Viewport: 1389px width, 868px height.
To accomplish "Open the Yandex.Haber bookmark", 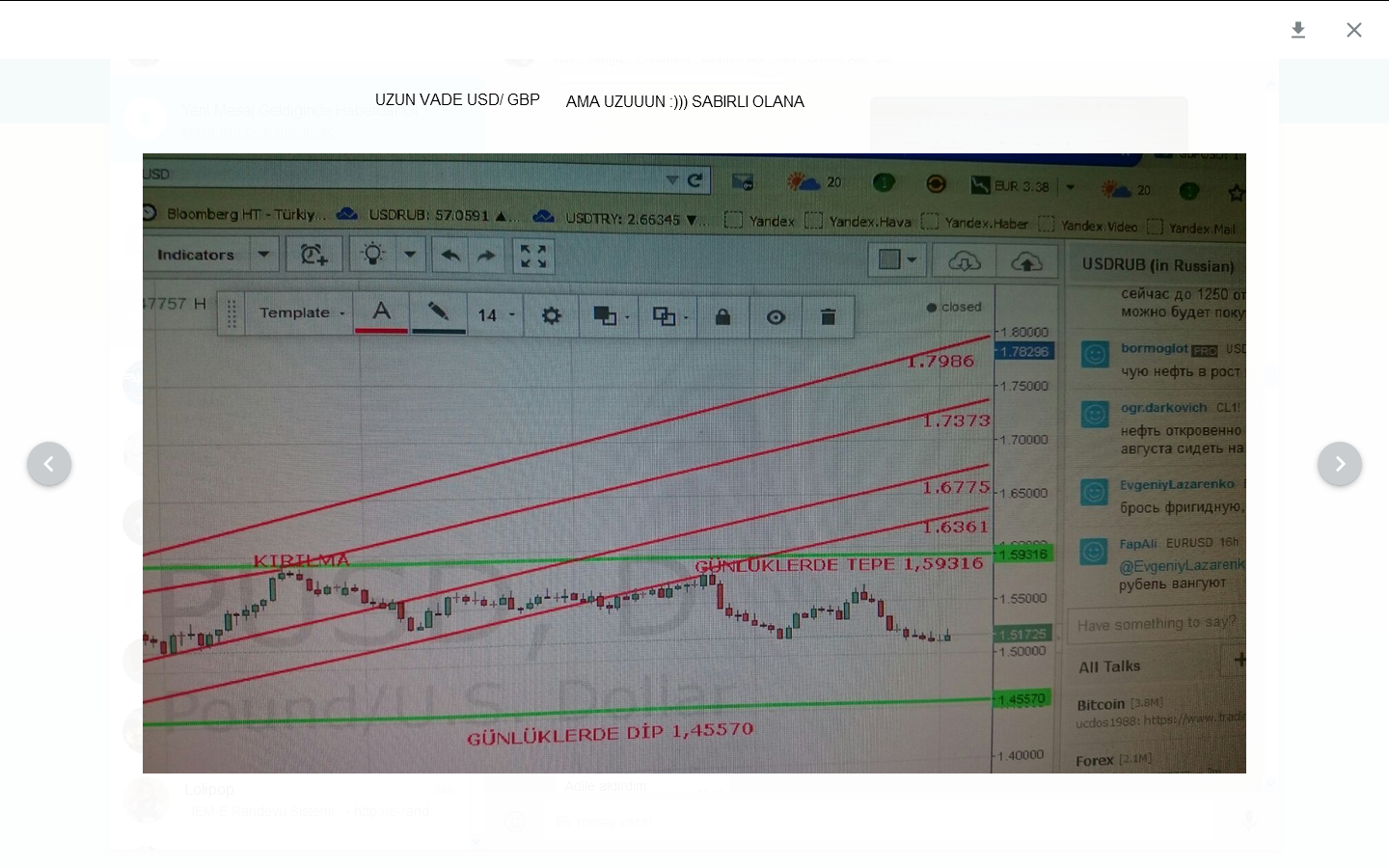I will pos(975,223).
